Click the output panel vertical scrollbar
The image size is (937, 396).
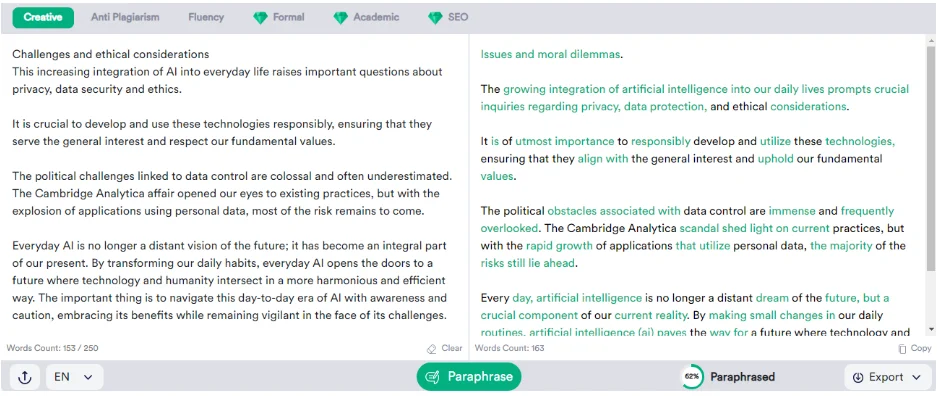pyautogui.click(x=930, y=155)
